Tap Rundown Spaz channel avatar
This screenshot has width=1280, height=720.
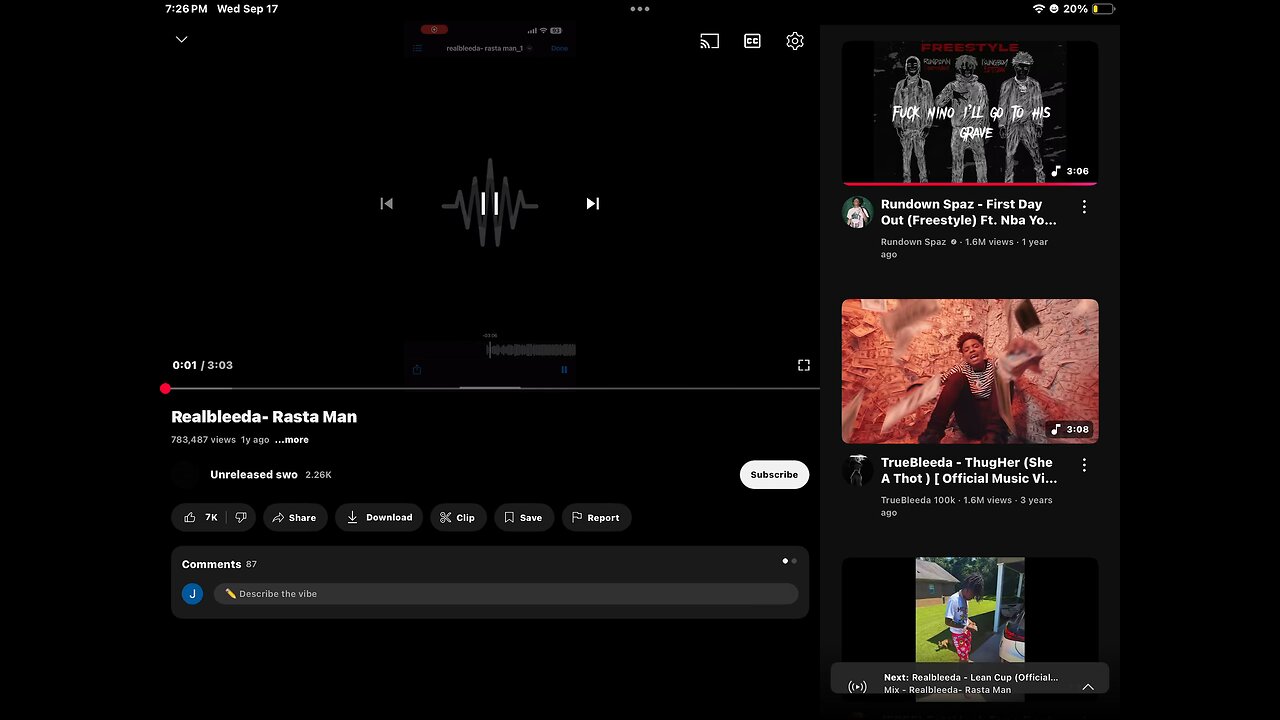click(x=857, y=212)
